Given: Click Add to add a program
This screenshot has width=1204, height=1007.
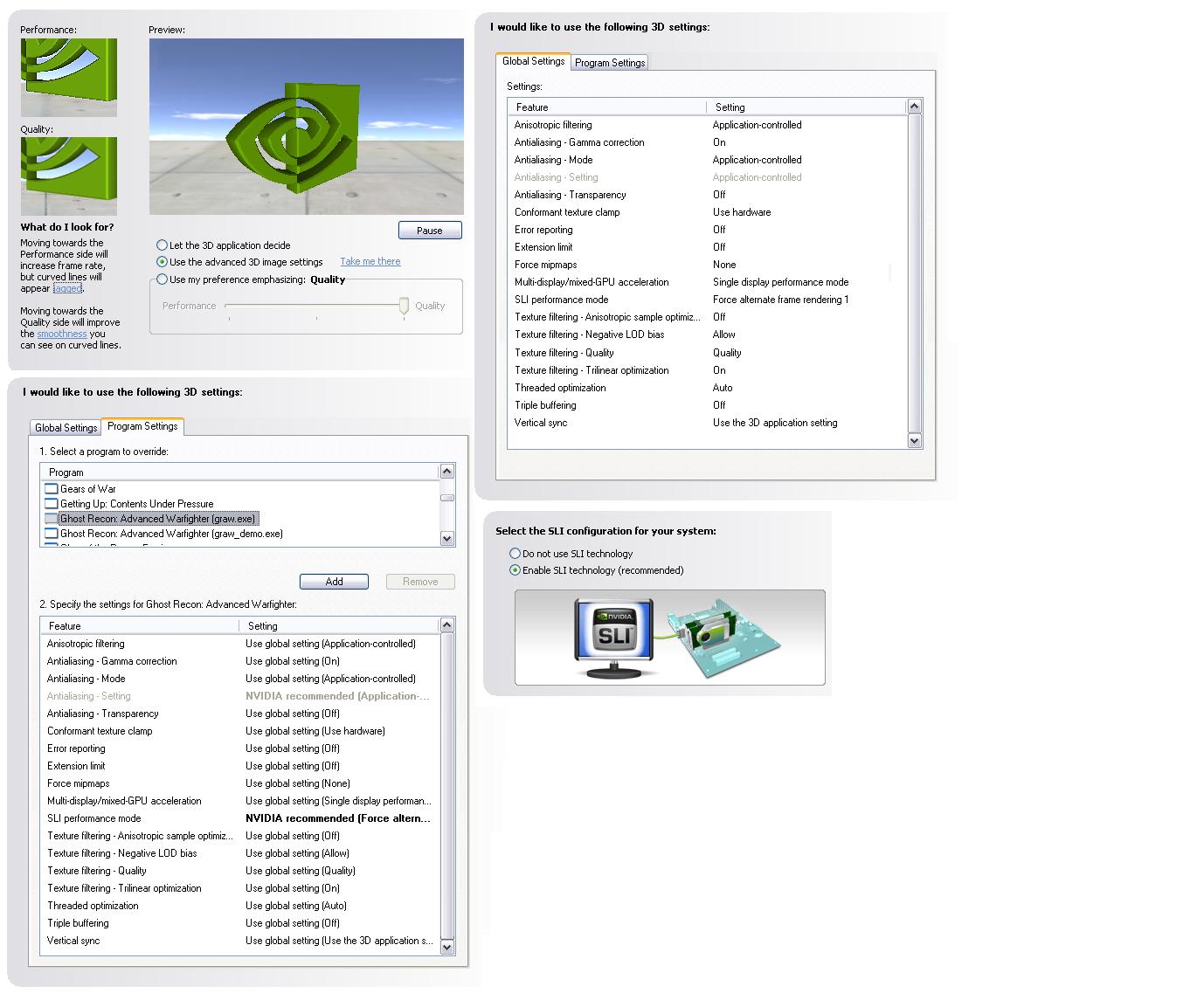Looking at the screenshot, I should pyautogui.click(x=334, y=582).
